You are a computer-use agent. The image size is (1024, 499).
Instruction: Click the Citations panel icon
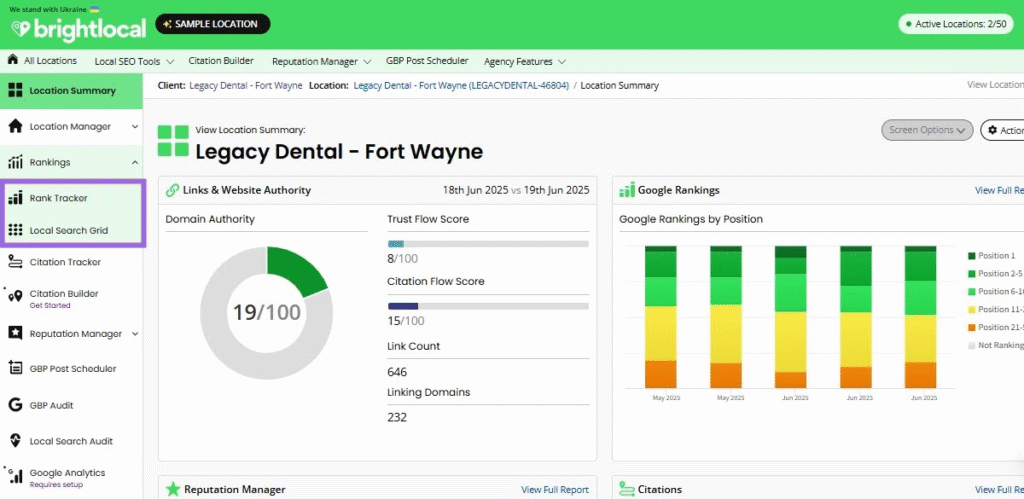coord(626,489)
